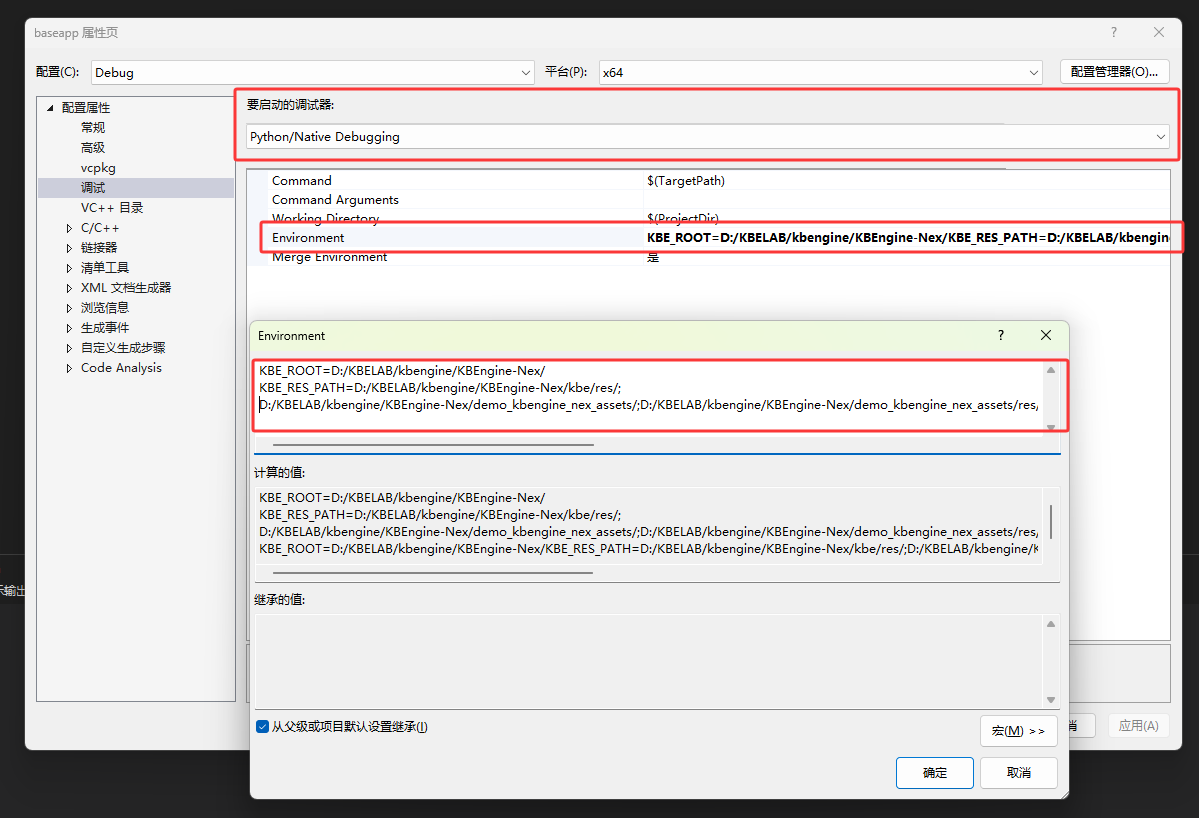
Task: Click the 取消 button in Environment dialog
Action: (x=1018, y=773)
